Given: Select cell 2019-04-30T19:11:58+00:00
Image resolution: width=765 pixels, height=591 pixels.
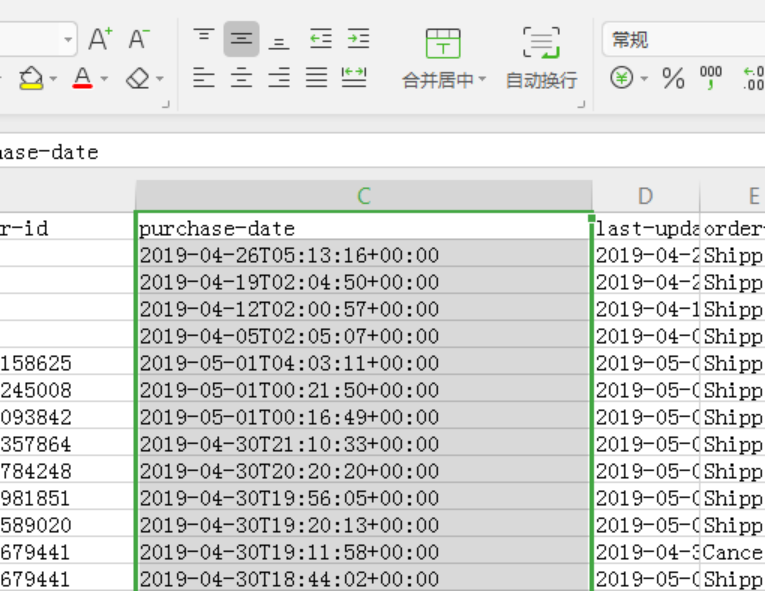Looking at the screenshot, I should 363,552.
